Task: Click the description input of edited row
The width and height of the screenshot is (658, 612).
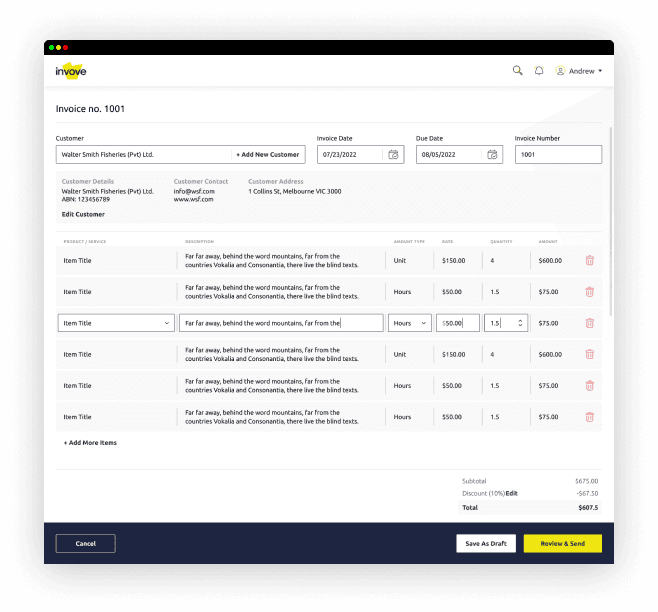Action: click(281, 323)
